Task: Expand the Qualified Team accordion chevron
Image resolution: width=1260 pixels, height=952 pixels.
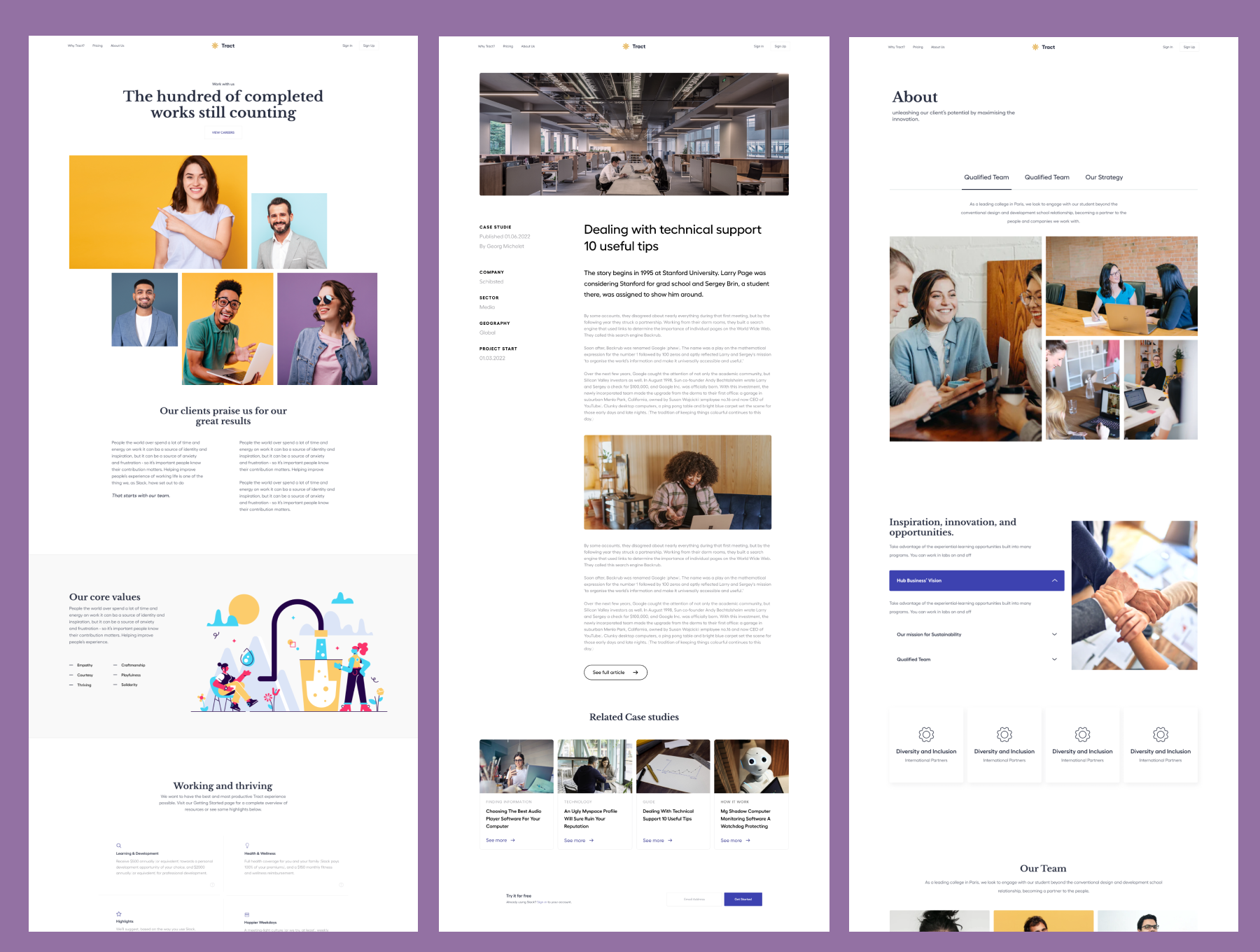Action: pyautogui.click(x=1054, y=659)
